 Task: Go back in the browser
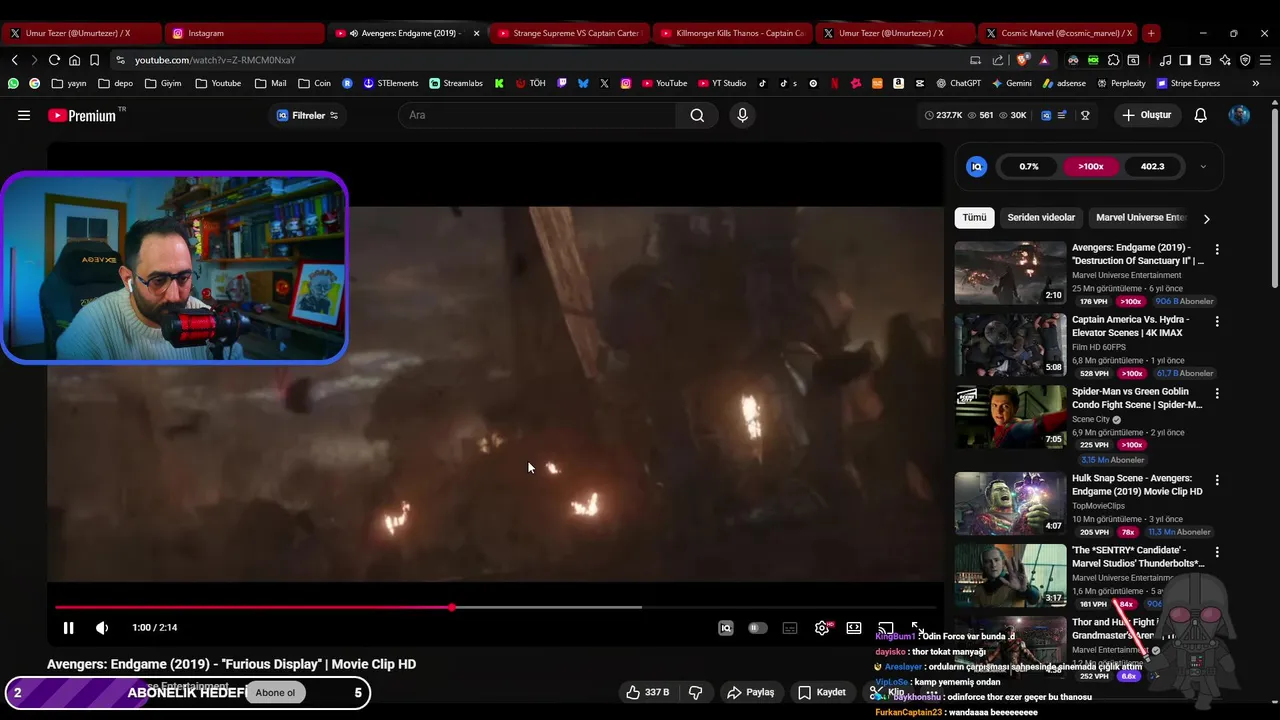(15, 60)
